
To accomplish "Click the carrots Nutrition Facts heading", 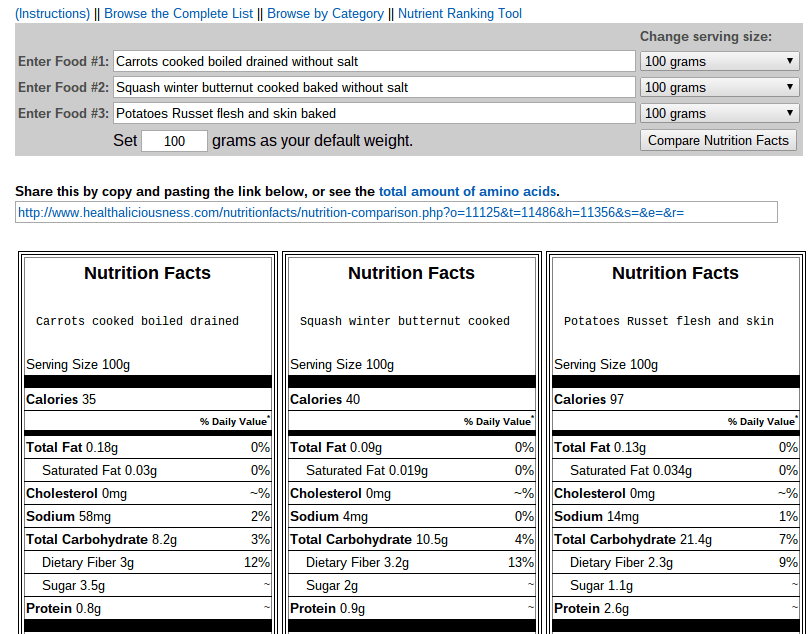I will [147, 273].
